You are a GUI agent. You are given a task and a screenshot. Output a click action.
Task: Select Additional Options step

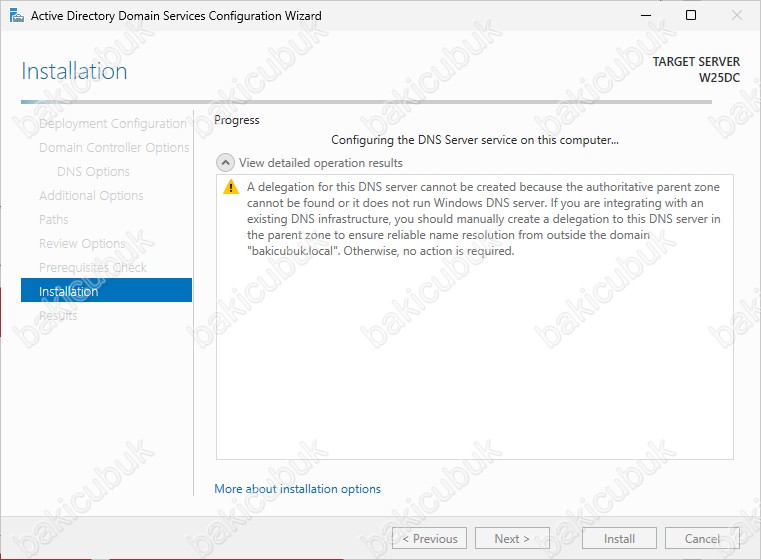(91, 195)
